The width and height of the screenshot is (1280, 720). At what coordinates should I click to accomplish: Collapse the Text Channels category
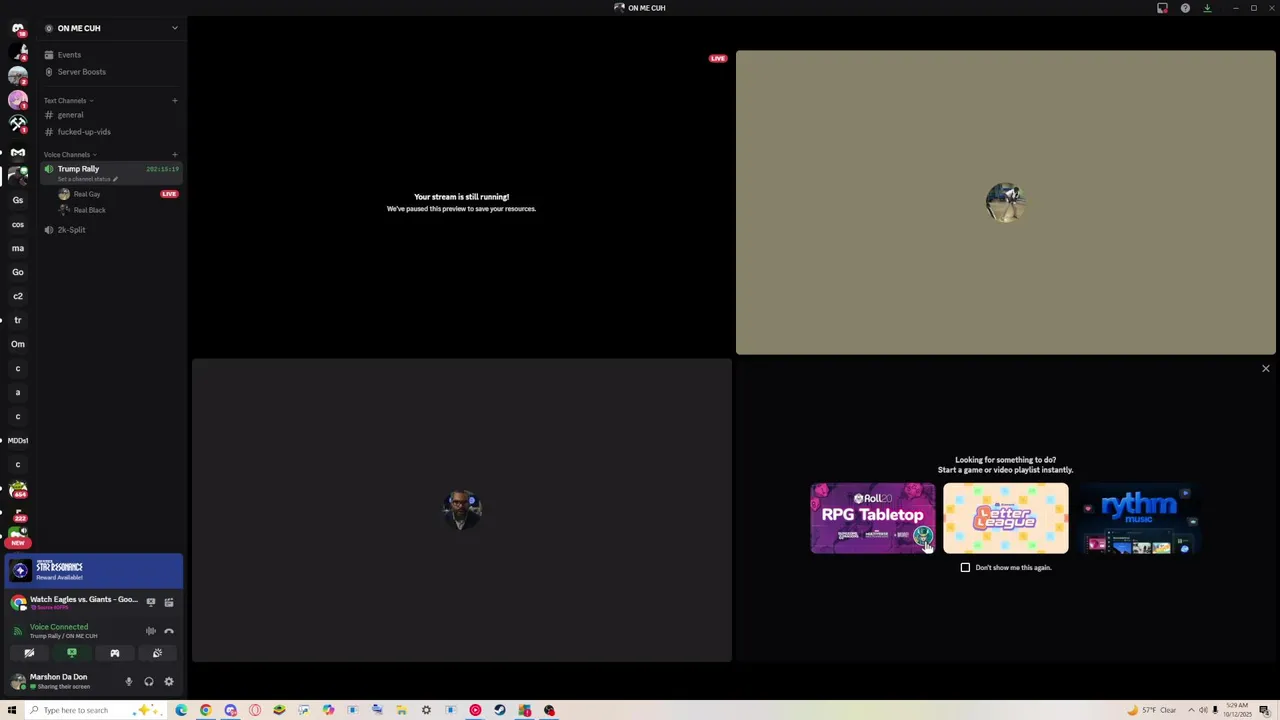67,101
